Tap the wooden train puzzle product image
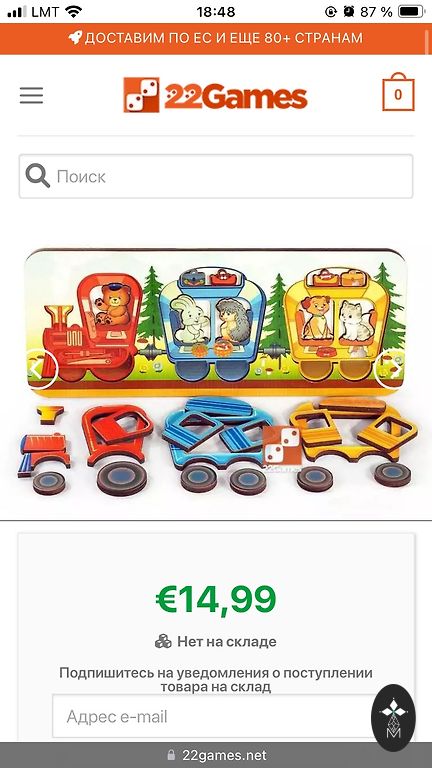Screen dimensions: 432x768 [x=216, y=373]
